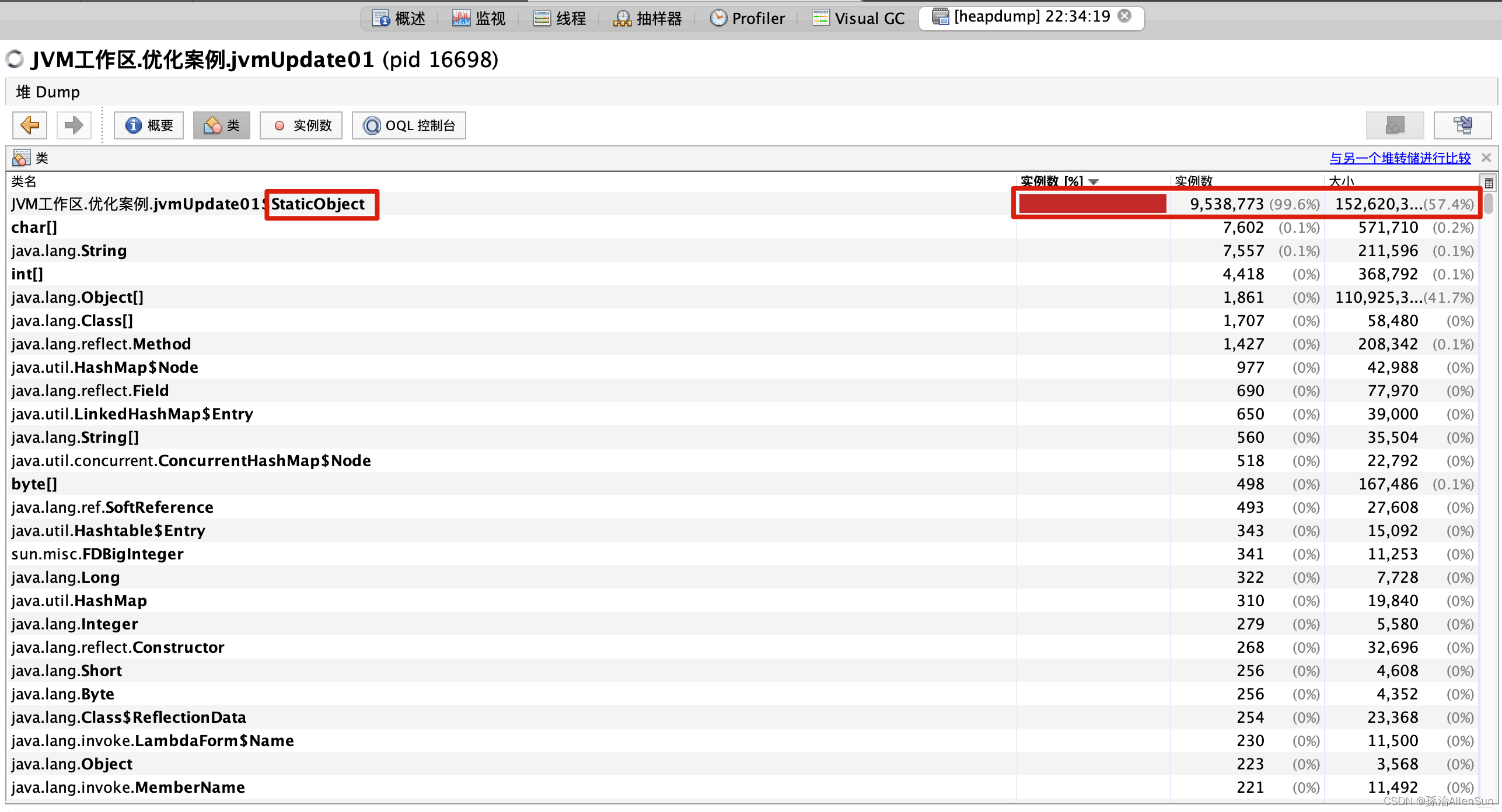Viewport: 1502px width, 812px height.
Task: Open the 与另一个堆转储进行比较 link
Action: 1400,157
